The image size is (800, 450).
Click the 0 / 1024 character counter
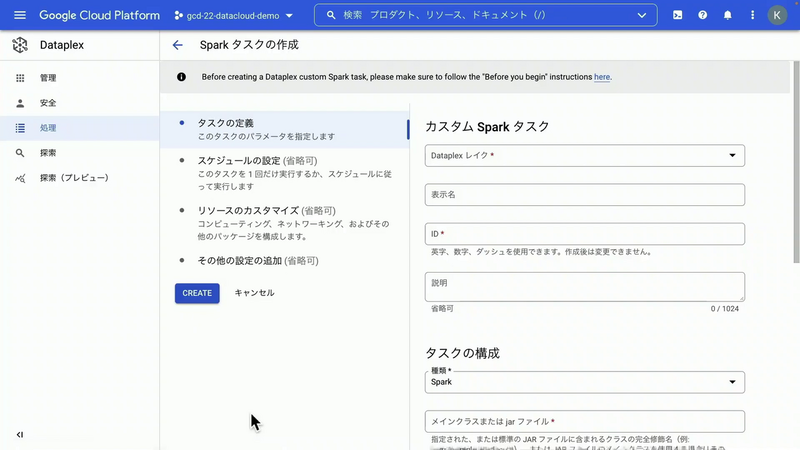click(724, 309)
